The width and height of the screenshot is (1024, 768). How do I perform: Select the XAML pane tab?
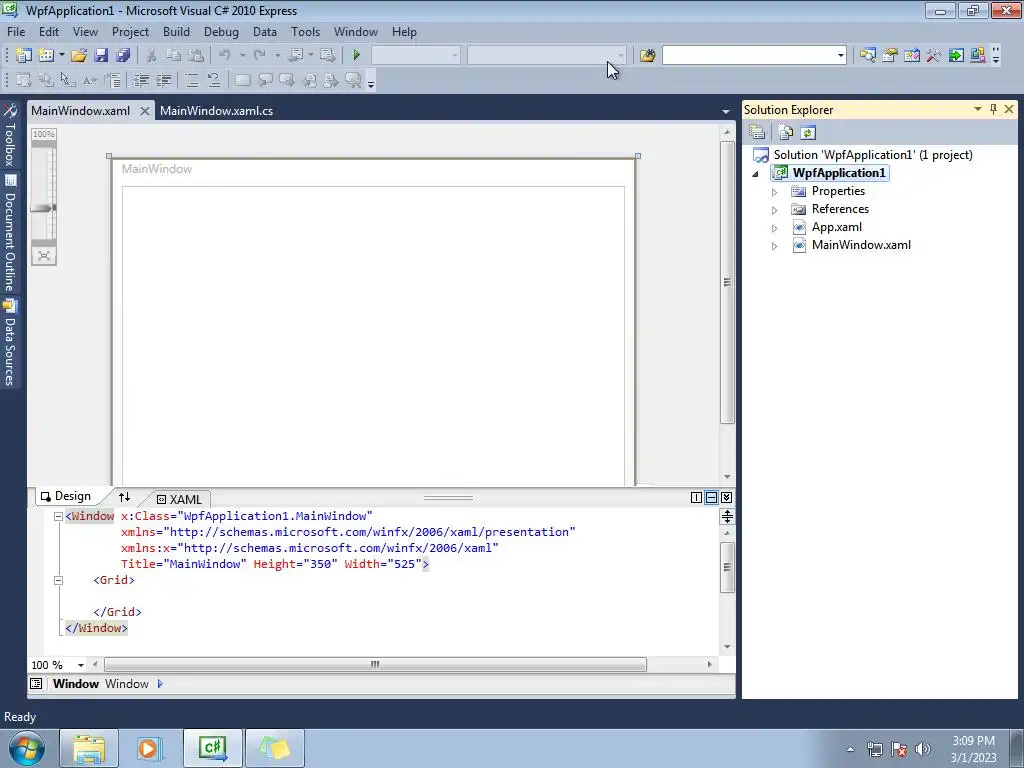(x=180, y=499)
